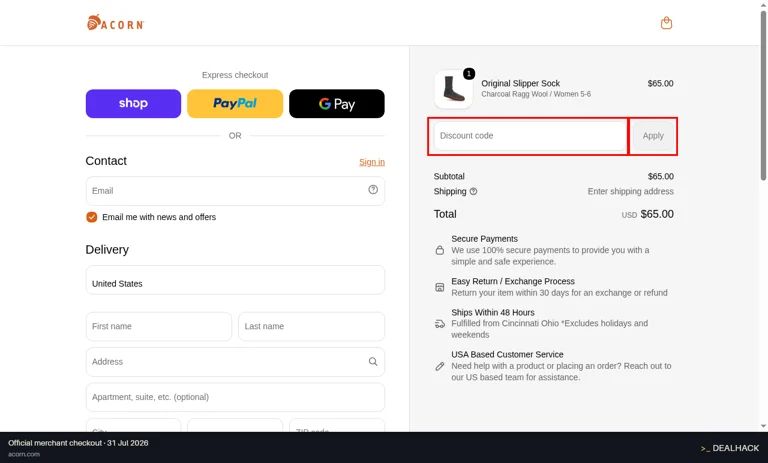Focus the Address input field
768x463 pixels.
[x=235, y=362]
